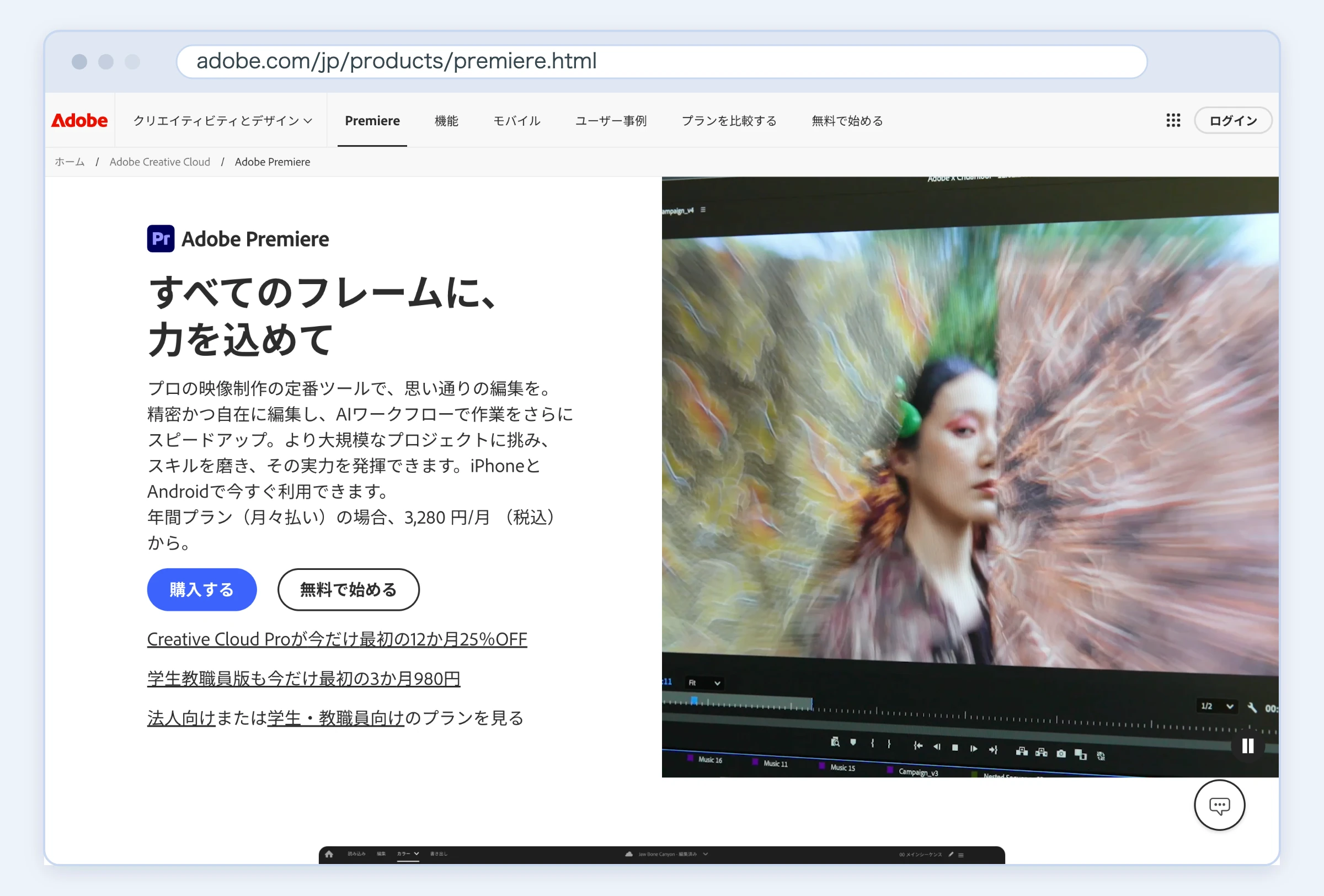
Task: Click the Campaign_v3 item label
Action: click(x=919, y=772)
